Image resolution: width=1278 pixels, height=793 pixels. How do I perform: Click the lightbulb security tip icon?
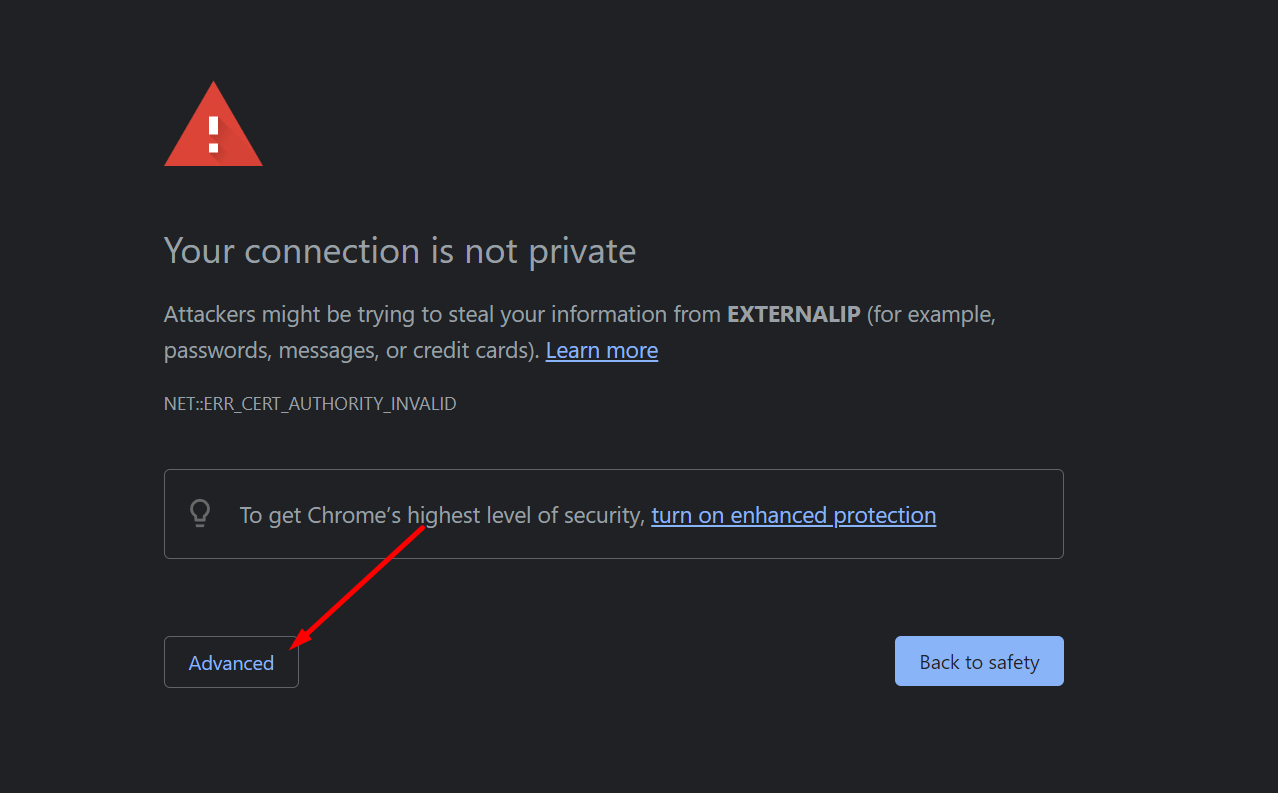(x=200, y=514)
